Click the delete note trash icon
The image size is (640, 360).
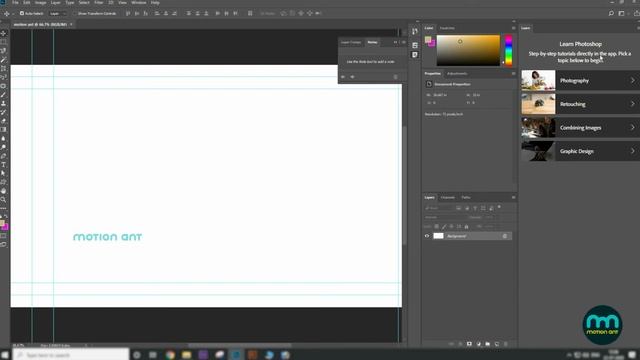395,77
